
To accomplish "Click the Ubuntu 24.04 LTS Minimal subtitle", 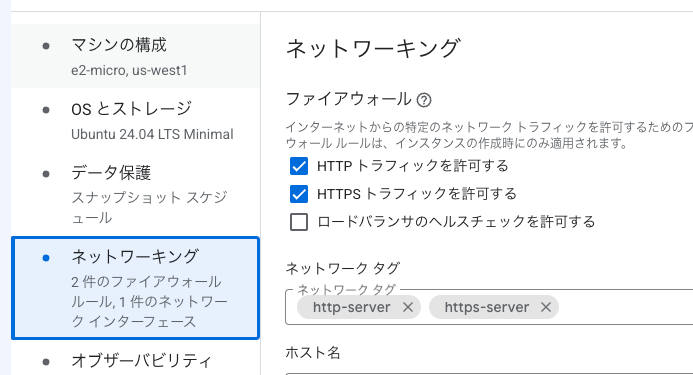I will [x=152, y=134].
